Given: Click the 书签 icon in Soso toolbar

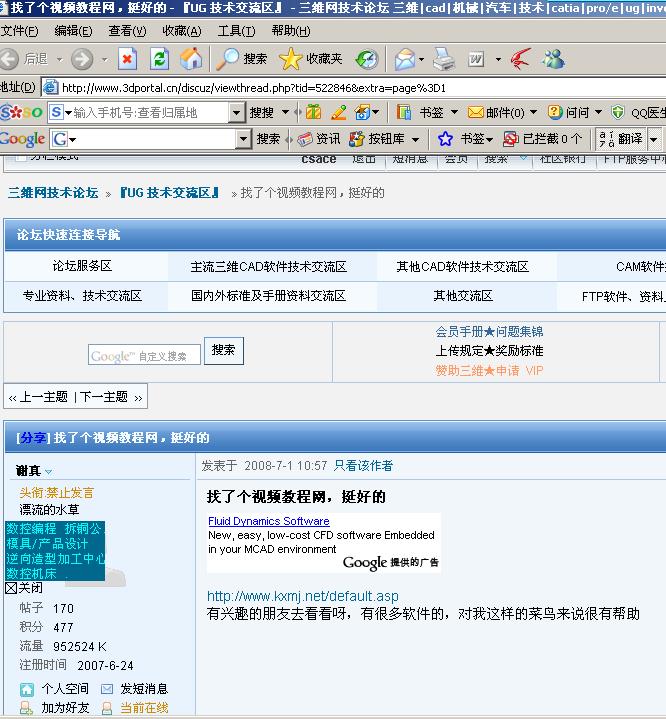Looking at the screenshot, I should 404,112.
